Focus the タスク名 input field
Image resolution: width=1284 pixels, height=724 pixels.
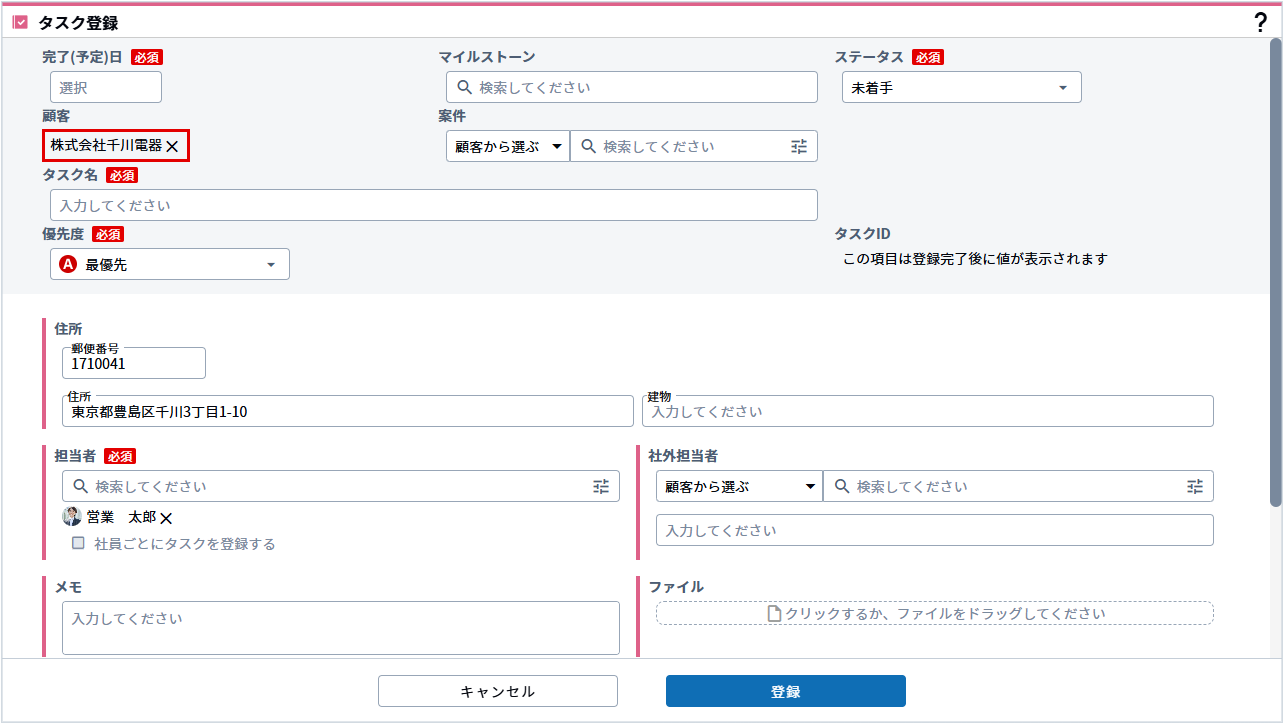coord(433,205)
